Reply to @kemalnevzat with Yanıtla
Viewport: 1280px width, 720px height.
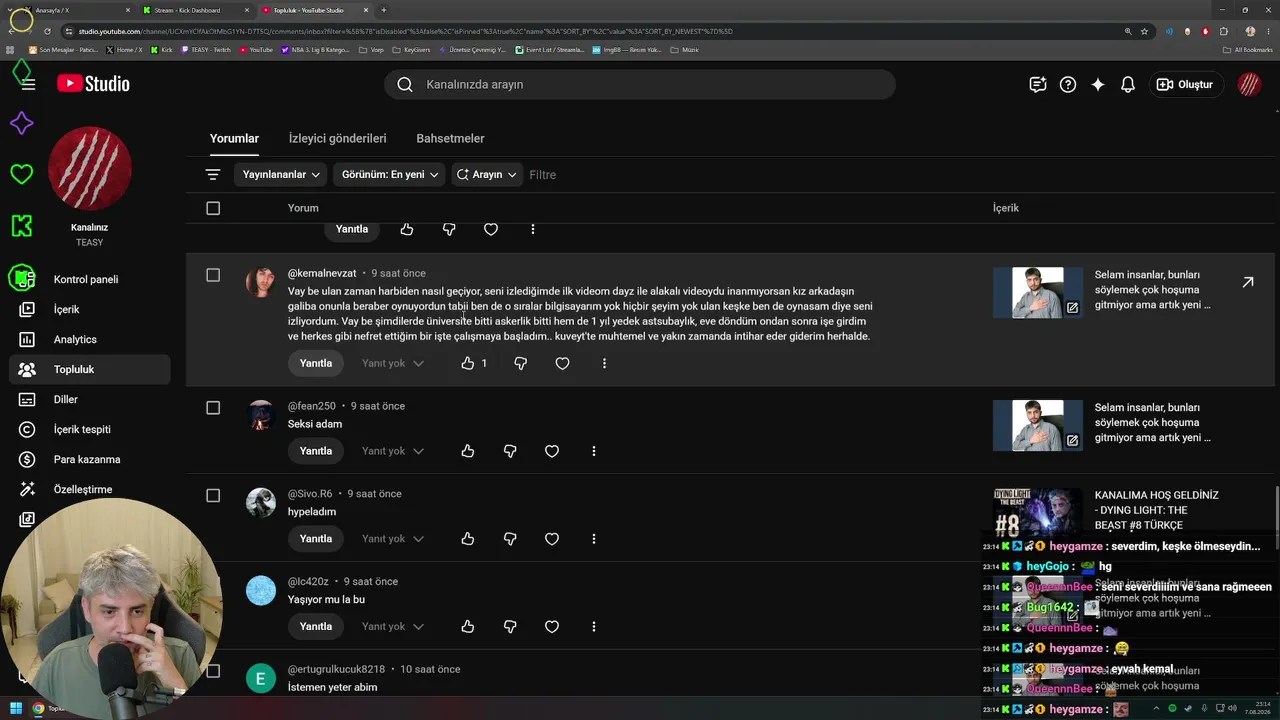coord(316,364)
